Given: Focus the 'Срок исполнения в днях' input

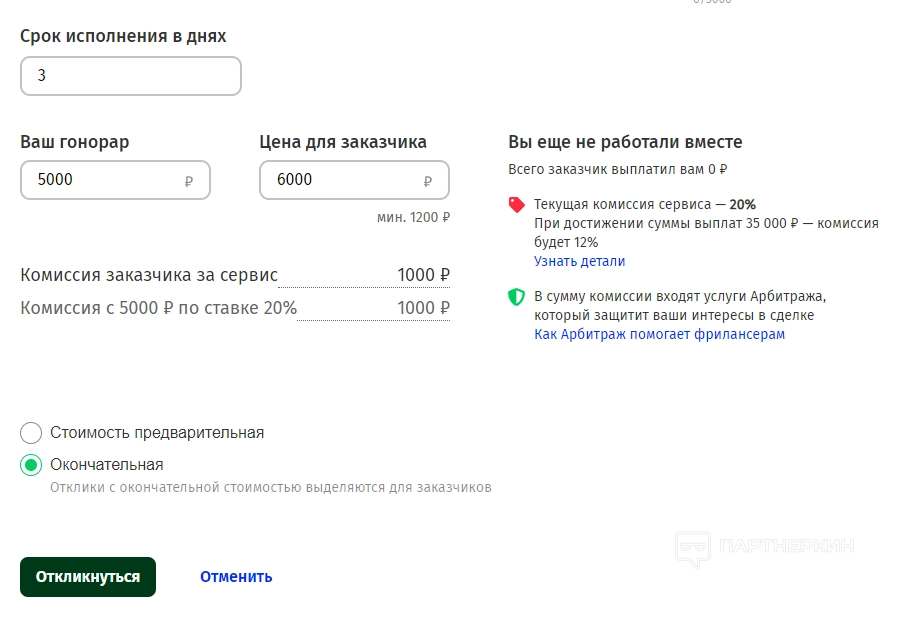Looking at the screenshot, I should [130, 76].
